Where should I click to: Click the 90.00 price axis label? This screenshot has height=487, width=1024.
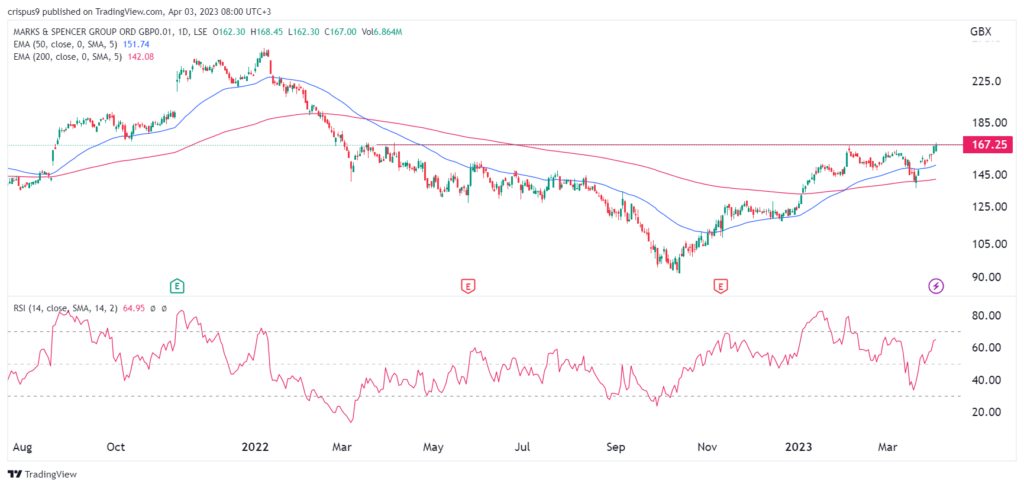(x=987, y=277)
